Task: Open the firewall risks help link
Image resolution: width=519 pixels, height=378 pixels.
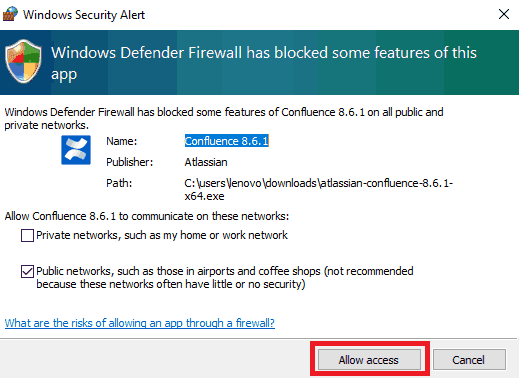Action: [140, 323]
